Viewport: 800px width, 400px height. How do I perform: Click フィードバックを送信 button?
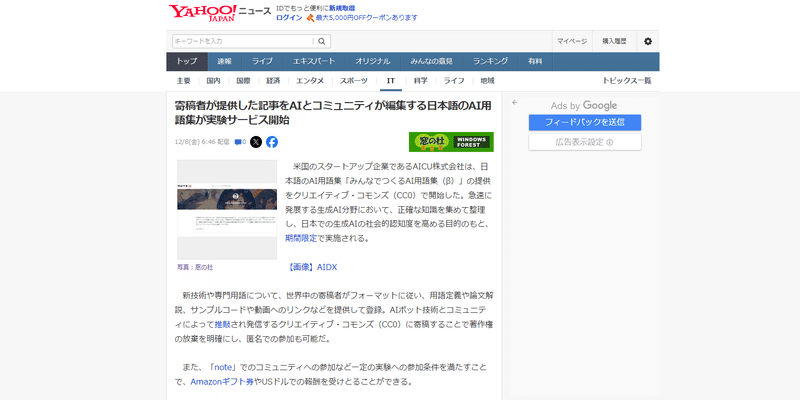[x=585, y=122]
